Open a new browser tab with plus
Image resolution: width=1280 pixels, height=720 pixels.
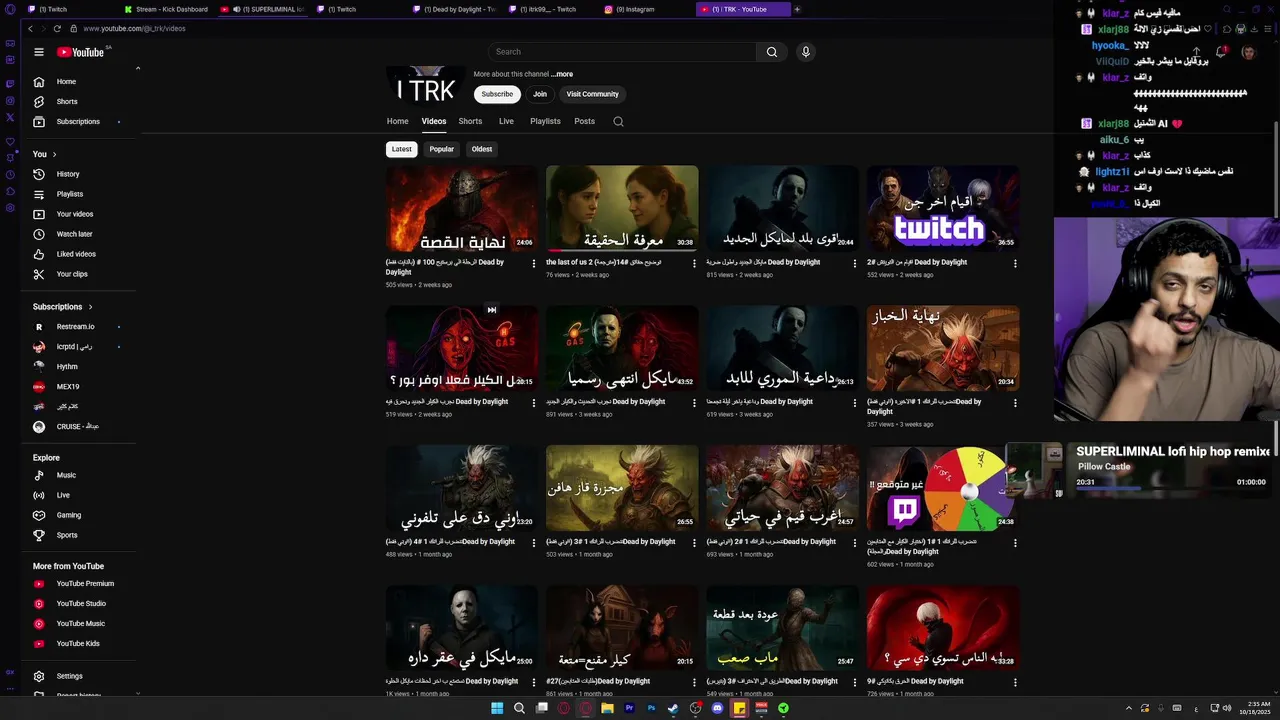[x=797, y=9]
